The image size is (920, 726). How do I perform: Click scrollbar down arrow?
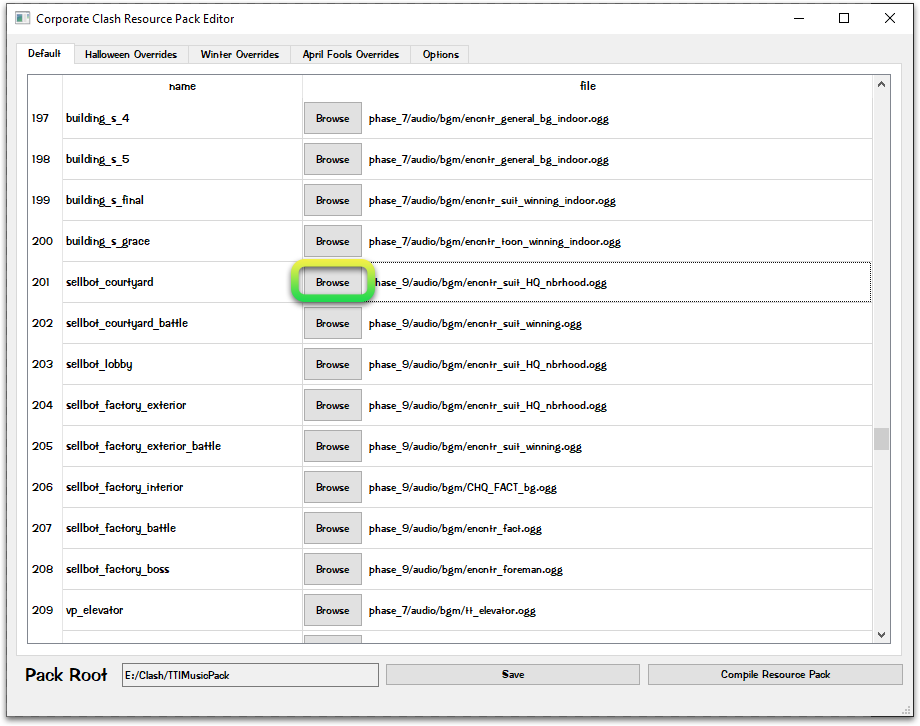[x=881, y=634]
